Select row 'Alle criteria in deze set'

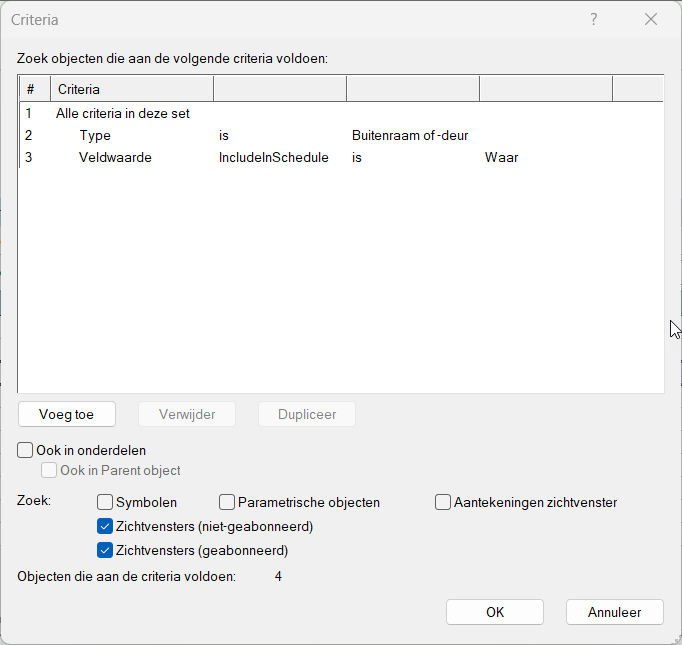(x=123, y=114)
